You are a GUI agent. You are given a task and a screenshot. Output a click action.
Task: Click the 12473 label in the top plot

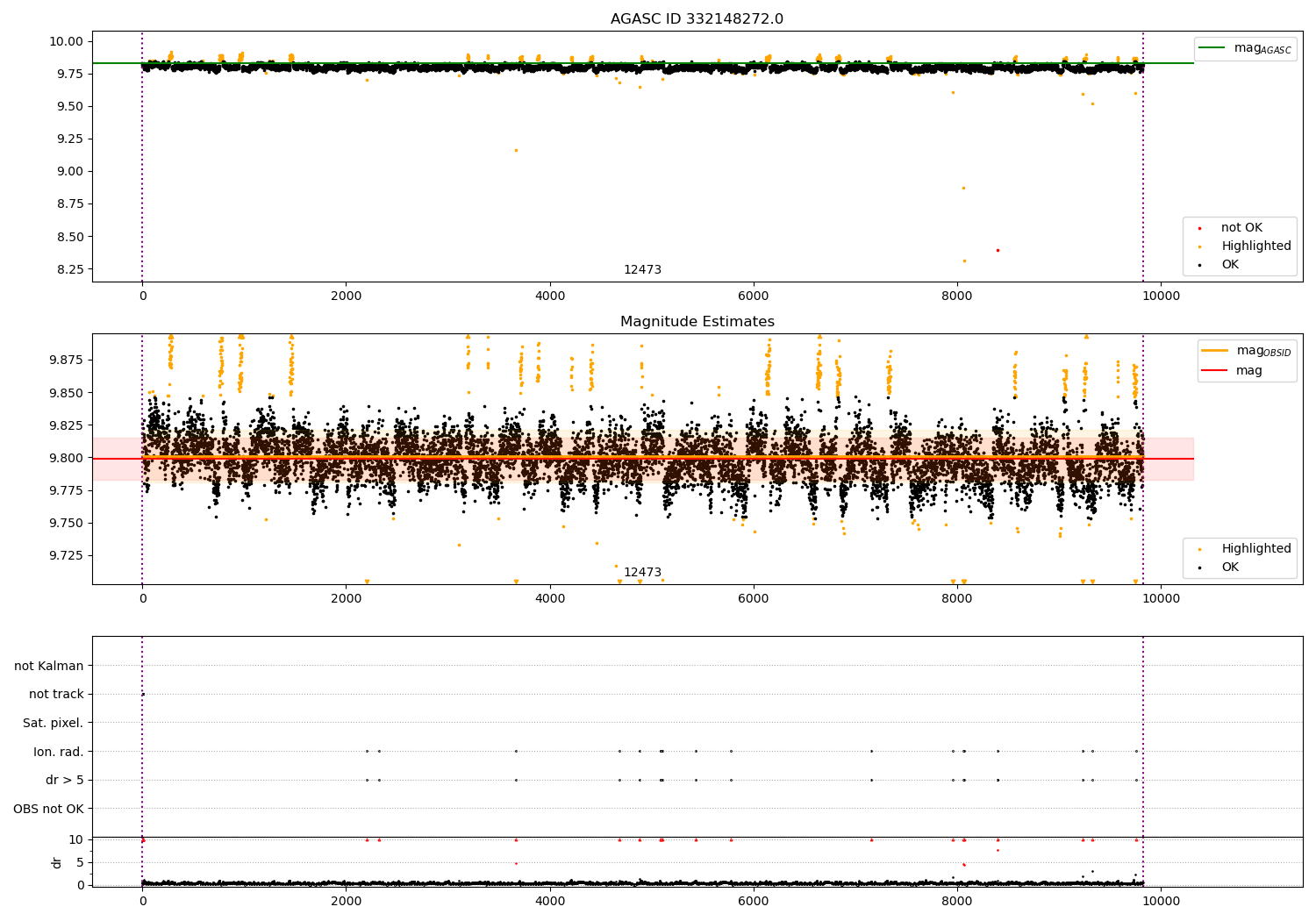(x=642, y=270)
